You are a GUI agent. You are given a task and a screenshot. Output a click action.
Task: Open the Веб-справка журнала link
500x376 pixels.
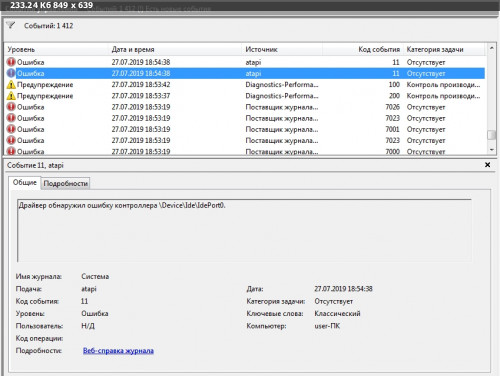tap(118, 351)
